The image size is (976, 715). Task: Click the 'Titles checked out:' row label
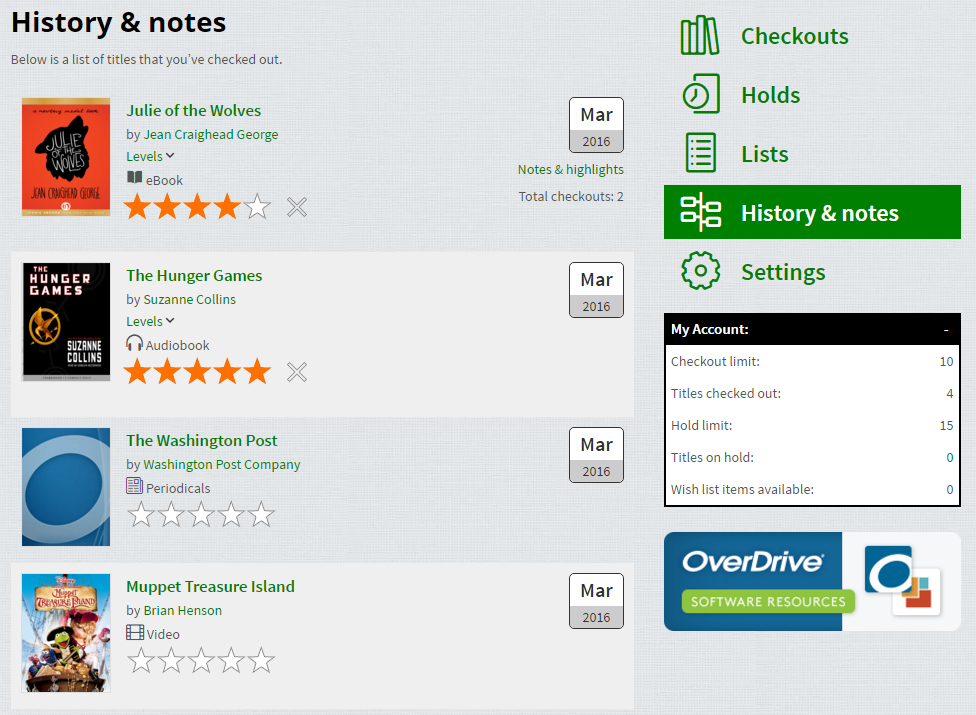(x=726, y=393)
